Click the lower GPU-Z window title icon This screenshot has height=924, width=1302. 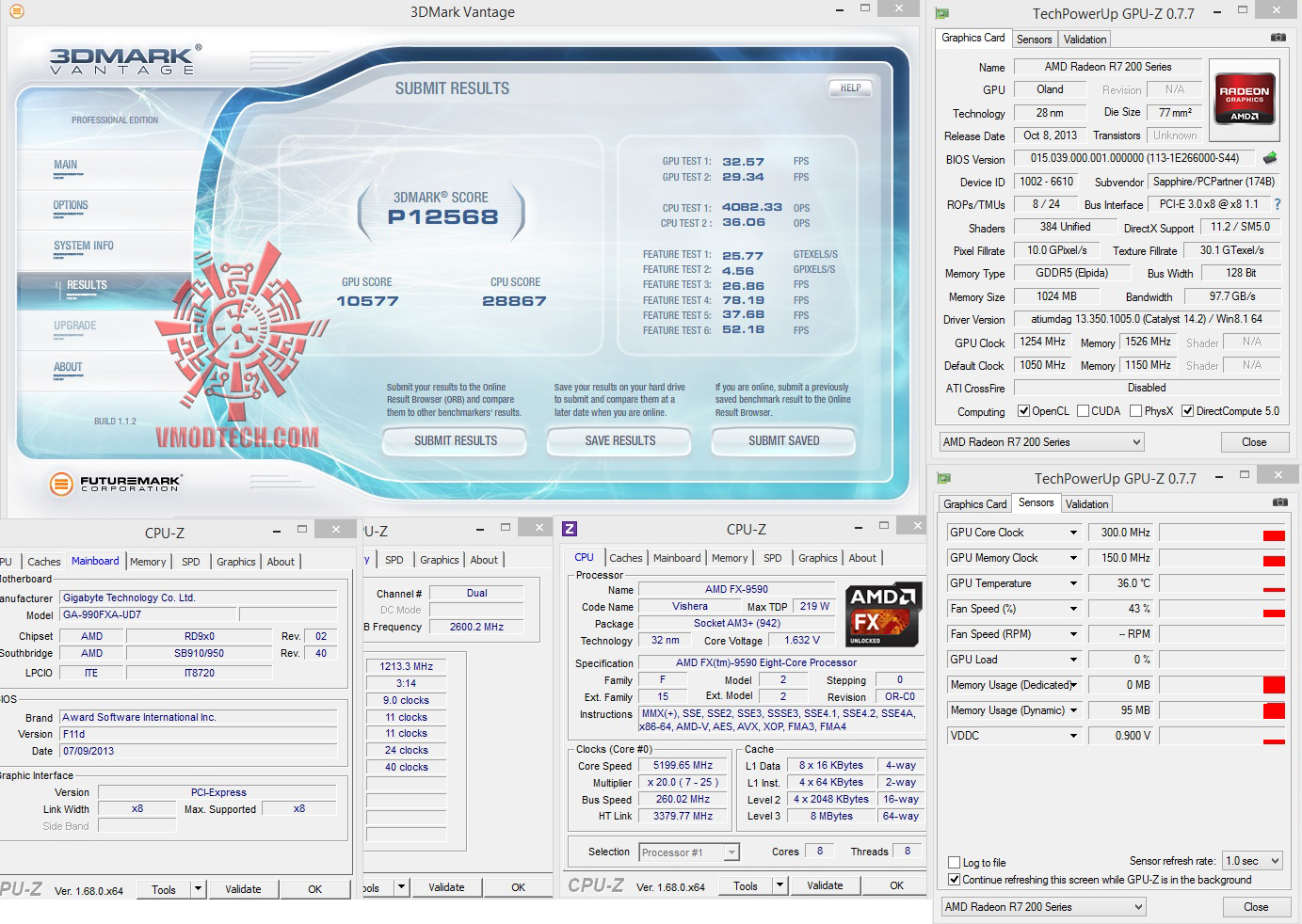(944, 478)
